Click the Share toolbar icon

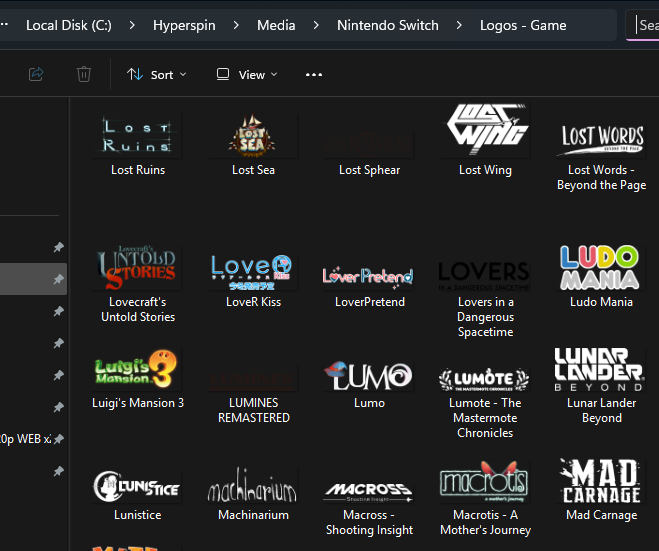[36, 74]
